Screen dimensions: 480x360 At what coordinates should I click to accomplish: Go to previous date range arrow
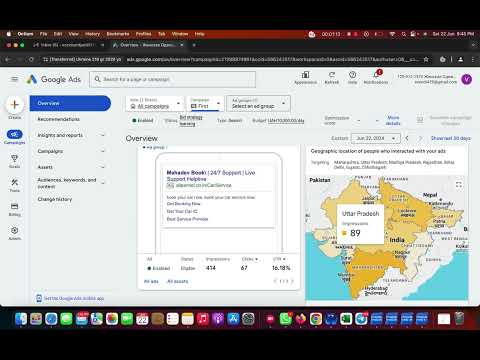[407, 138]
